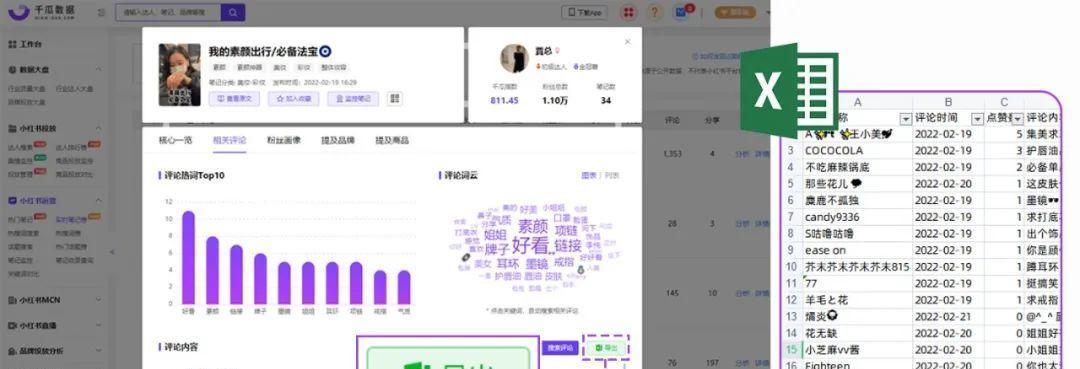Screen dimensions: 1080x369
Task: Open filter dropdown on Excel column A header
Action: point(906,118)
